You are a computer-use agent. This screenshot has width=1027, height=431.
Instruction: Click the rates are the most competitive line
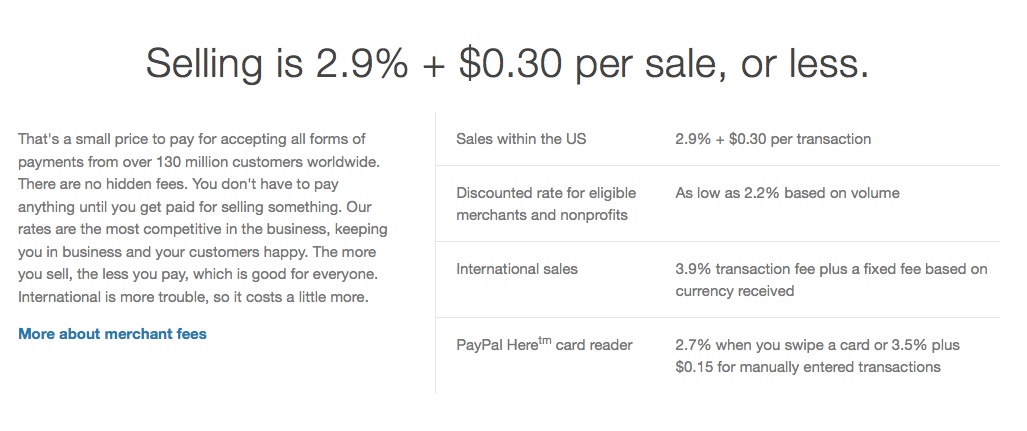202,229
